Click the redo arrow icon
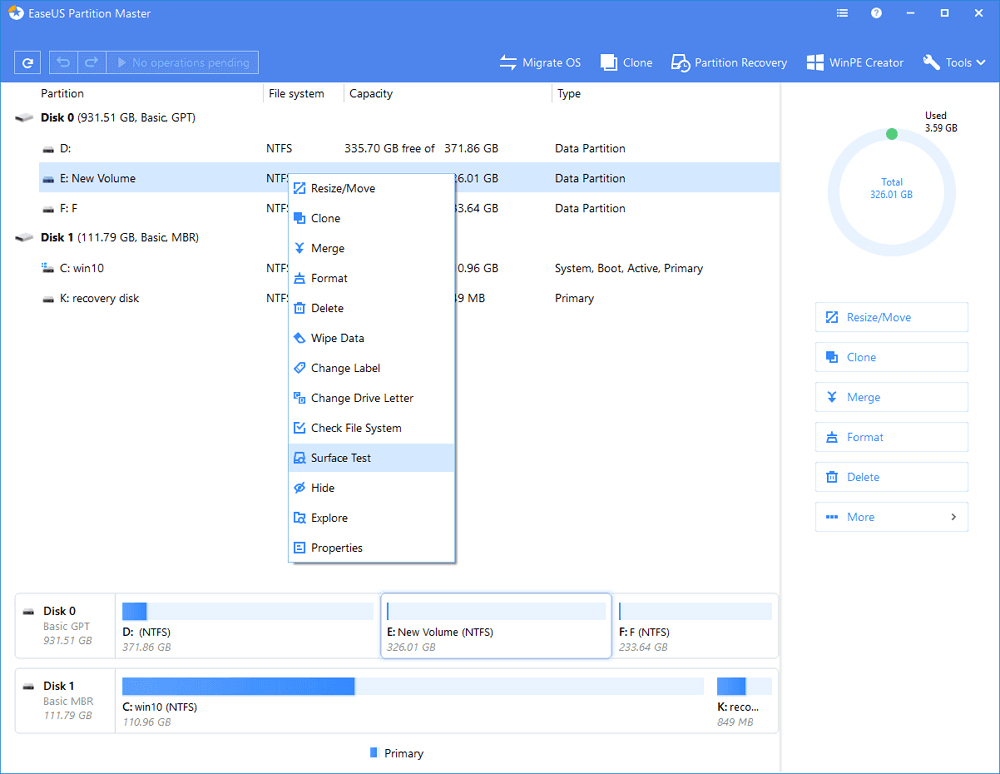Screen dimensions: 1000x774 [x=91, y=62]
